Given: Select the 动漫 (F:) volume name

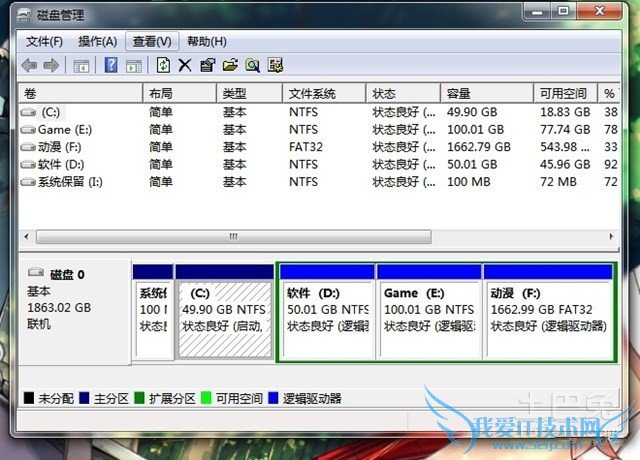Looking at the screenshot, I should click(x=60, y=147).
